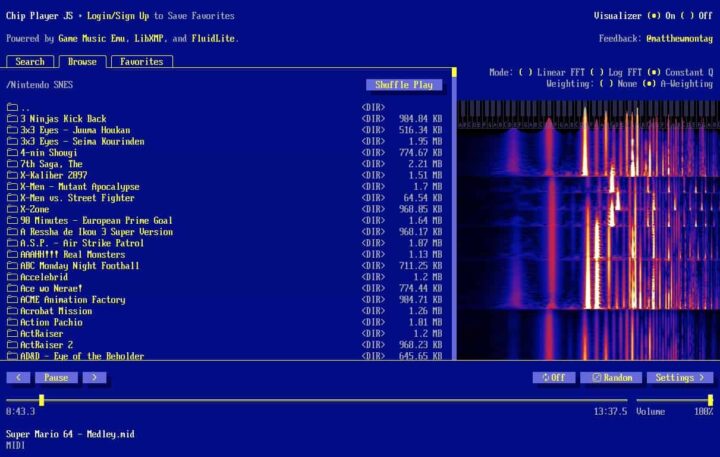The width and height of the screenshot is (720, 457).
Task: Toggle the repeat Off button
Action: (x=553, y=378)
